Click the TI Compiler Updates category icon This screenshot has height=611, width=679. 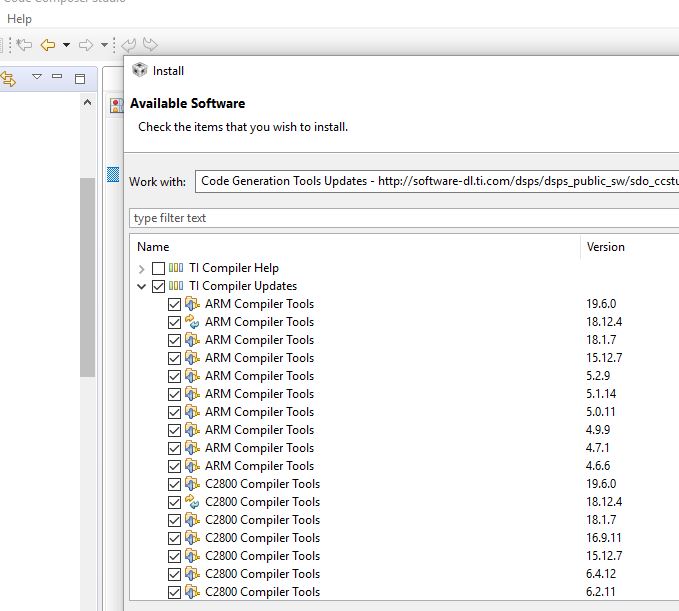click(x=176, y=285)
